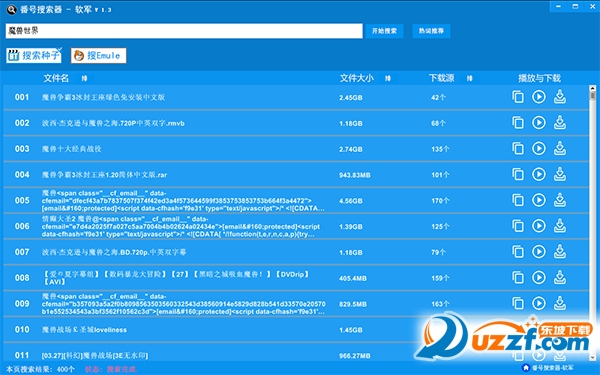Viewport: 600px width, 375px height.
Task: Maximize the 番号搜索器 window
Action: (x=575, y=7)
